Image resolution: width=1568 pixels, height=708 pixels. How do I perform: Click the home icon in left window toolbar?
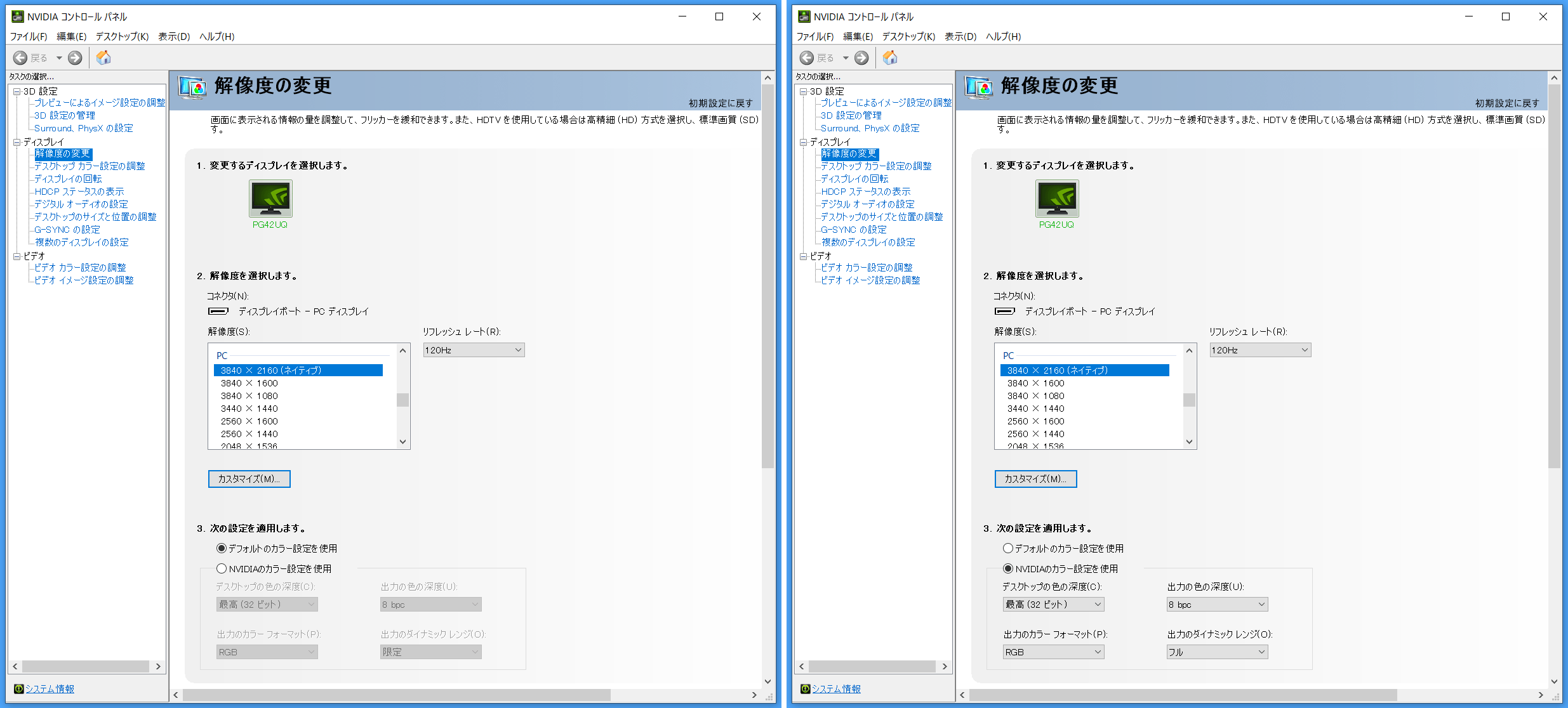pyautogui.click(x=103, y=58)
